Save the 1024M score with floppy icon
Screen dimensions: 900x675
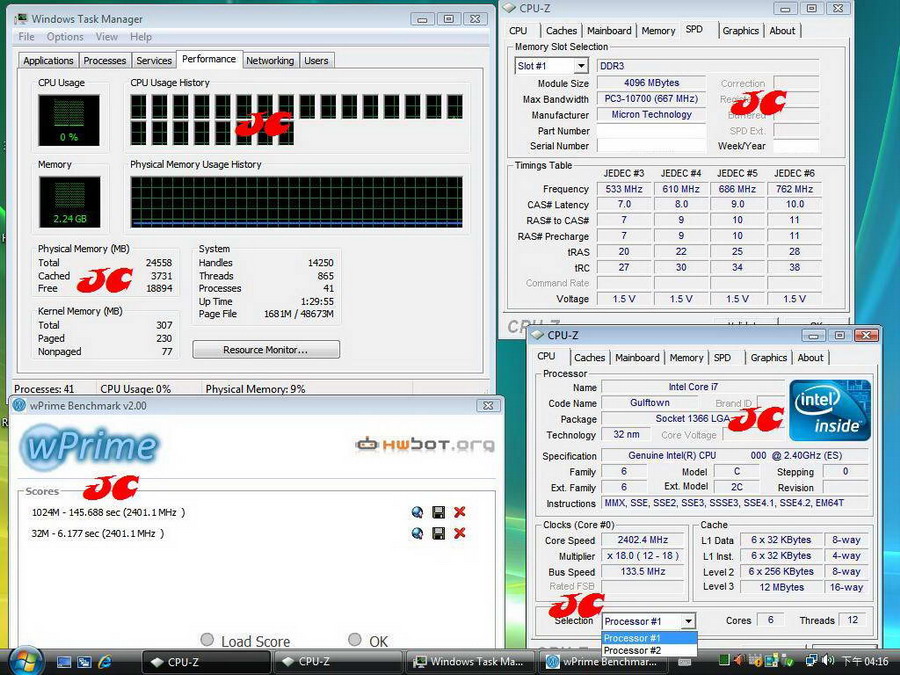coord(439,512)
